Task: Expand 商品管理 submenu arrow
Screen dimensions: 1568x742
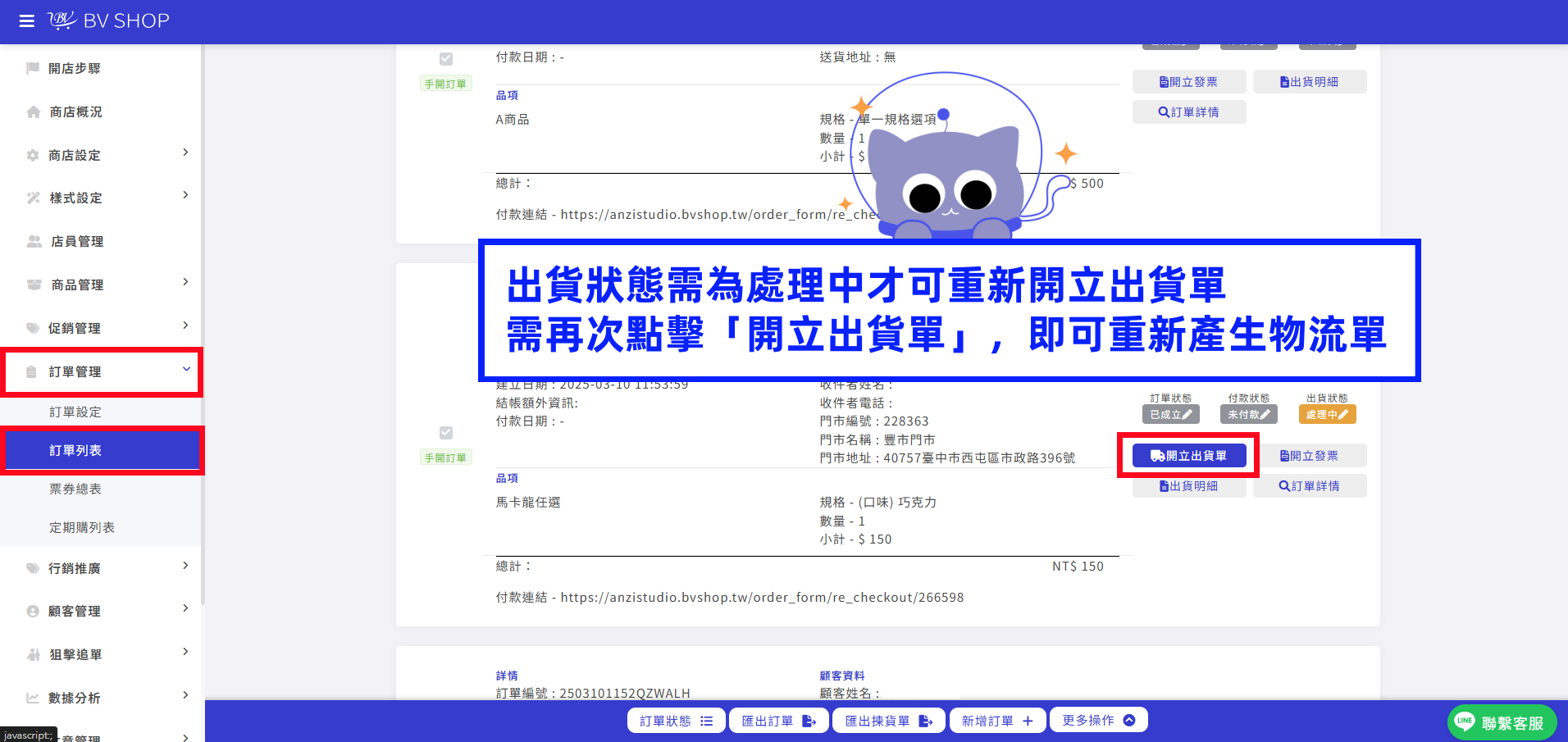Action: 186,282
